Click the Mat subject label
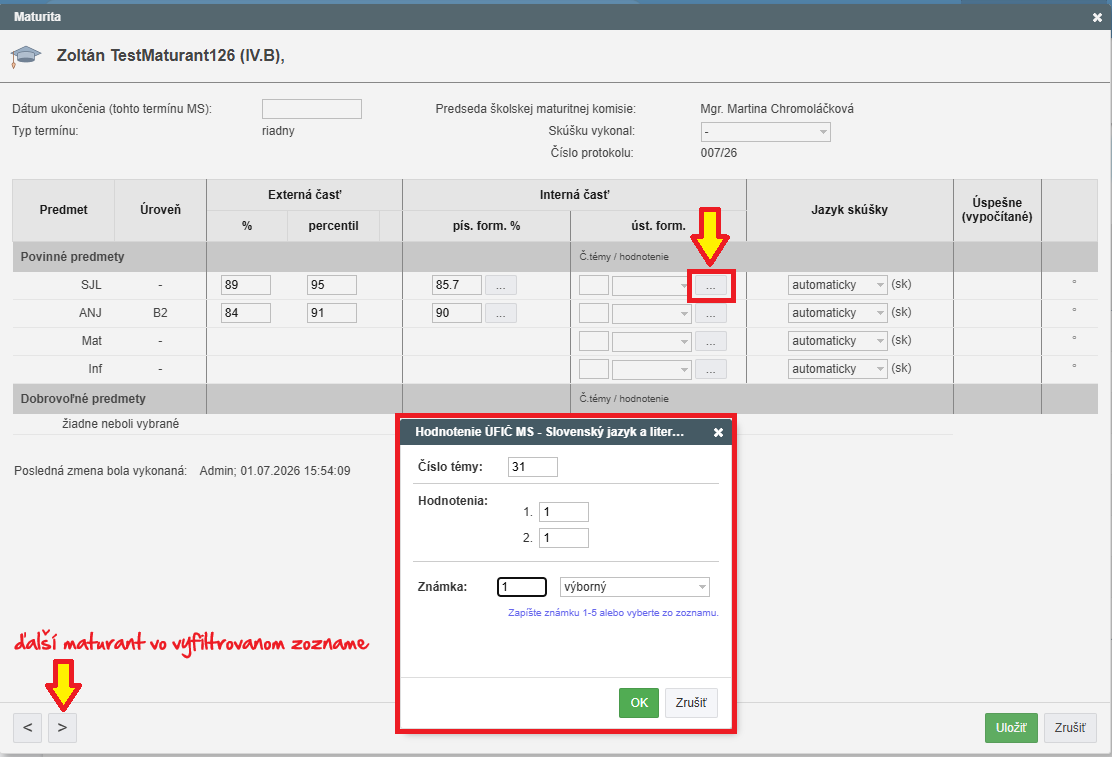The height and width of the screenshot is (757, 1112). coord(91,341)
